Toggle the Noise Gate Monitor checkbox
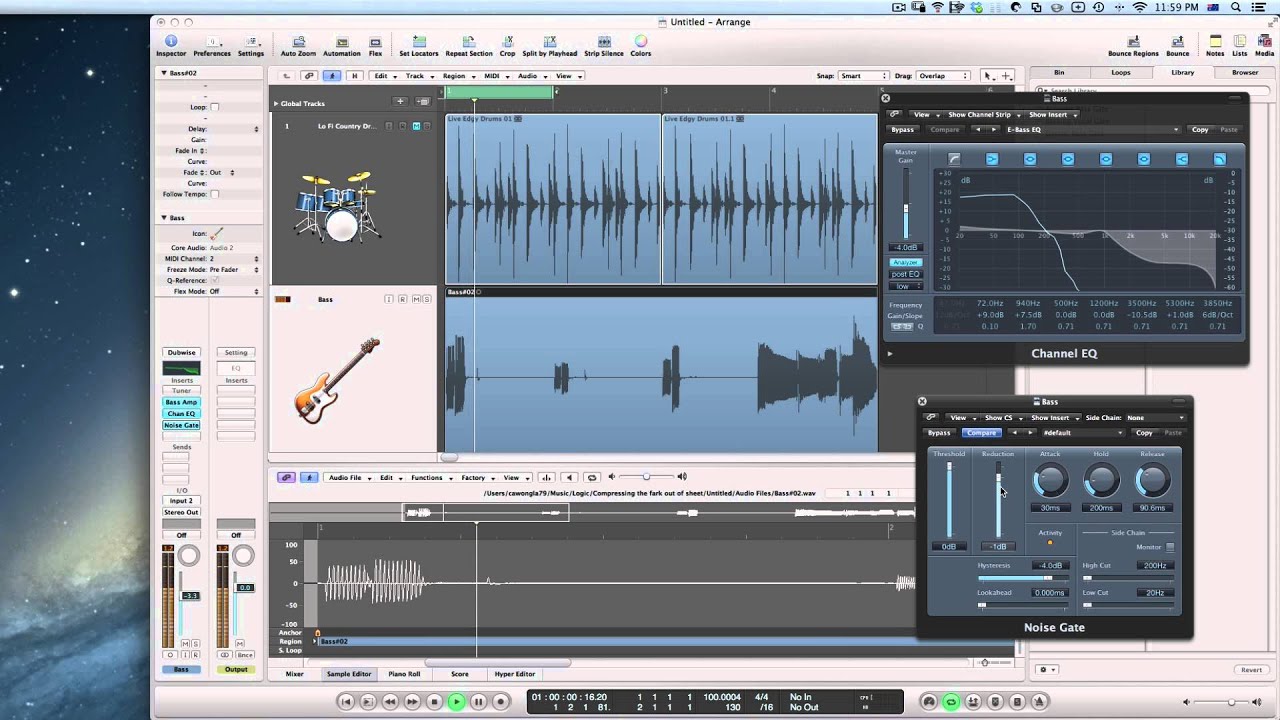Image resolution: width=1280 pixels, height=720 pixels. (1170, 547)
